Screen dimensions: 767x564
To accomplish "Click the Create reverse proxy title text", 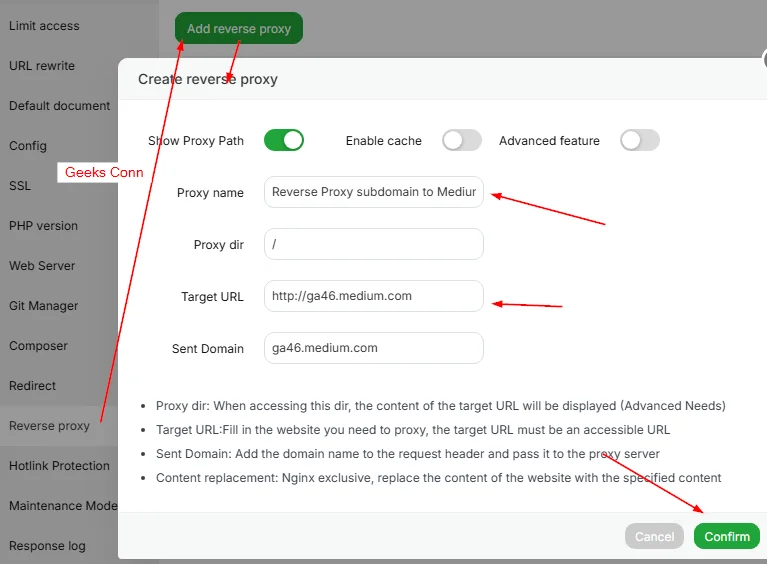I will click(x=208, y=79).
